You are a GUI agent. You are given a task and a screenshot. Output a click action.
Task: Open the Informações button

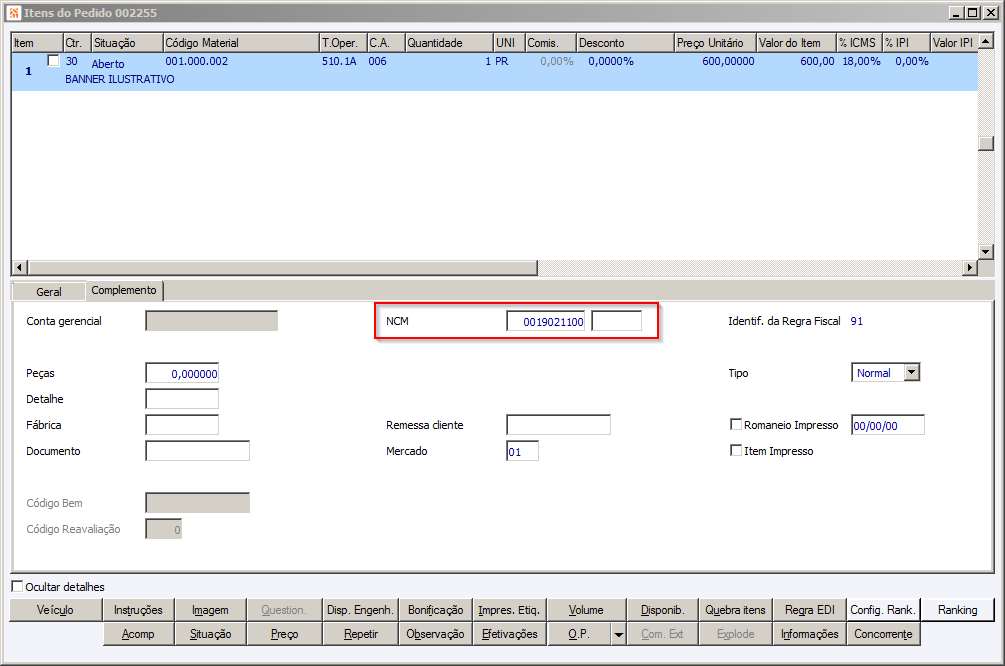[810, 634]
